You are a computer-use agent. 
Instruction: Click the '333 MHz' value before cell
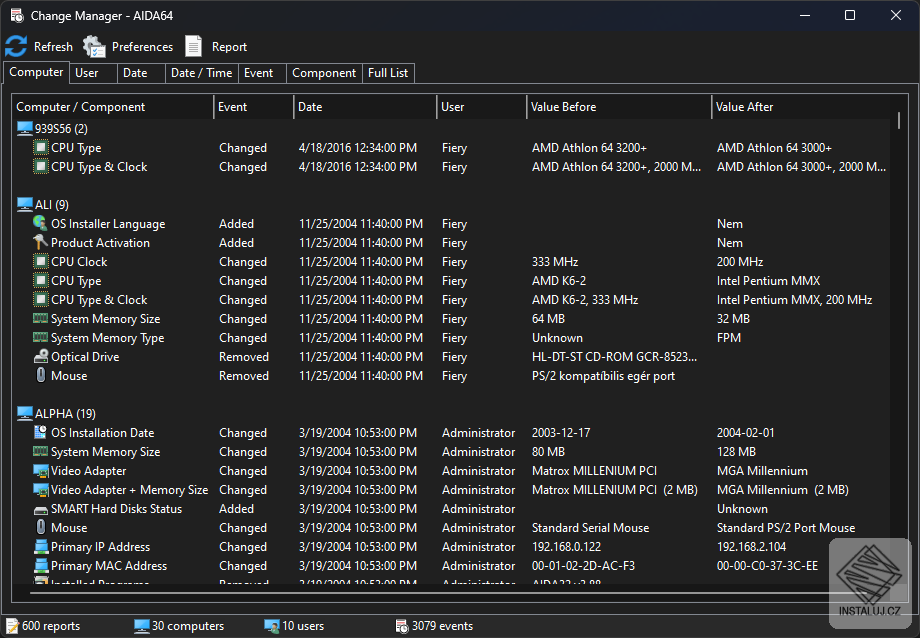(555, 262)
